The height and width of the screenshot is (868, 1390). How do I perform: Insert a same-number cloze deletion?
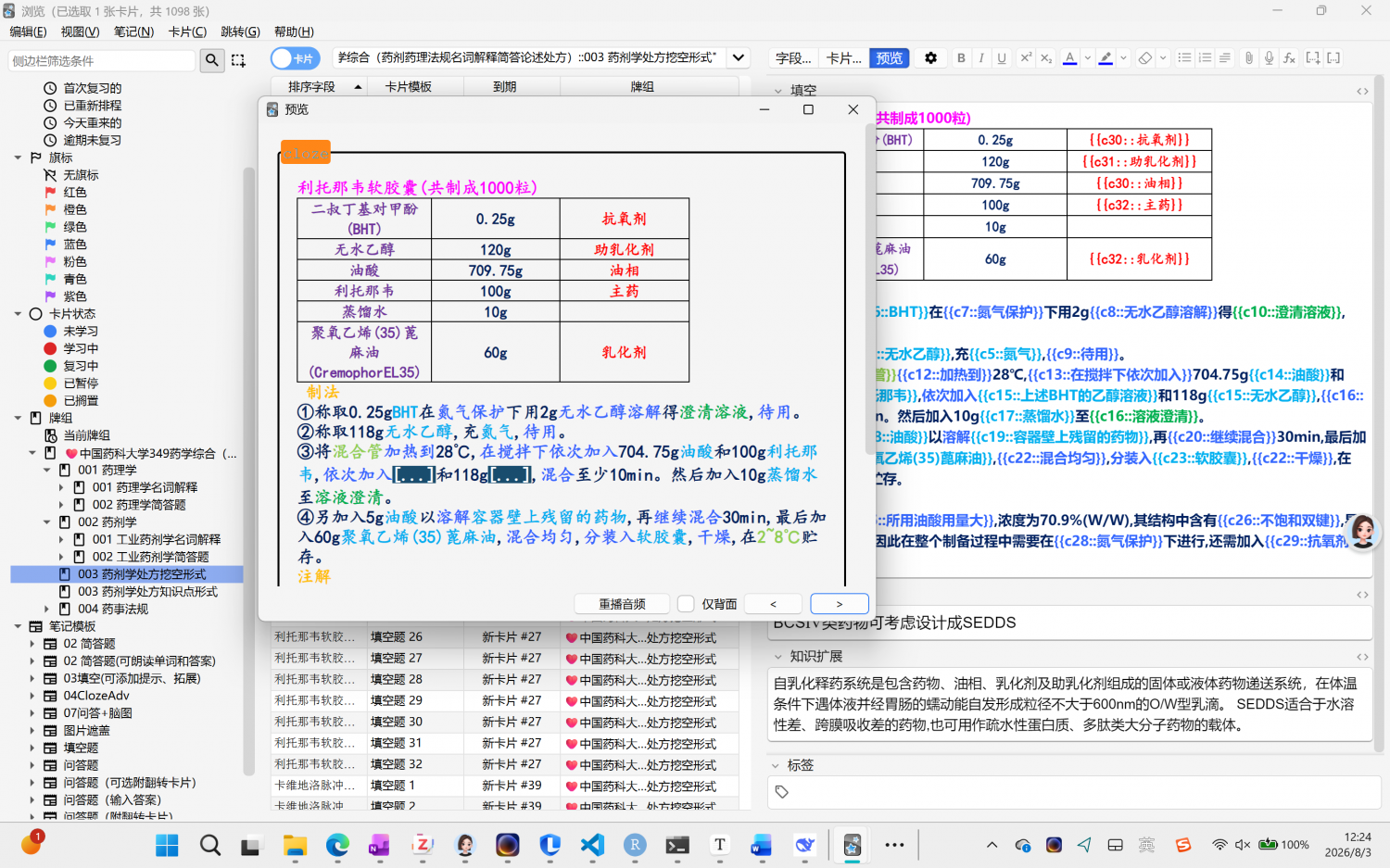1333,57
